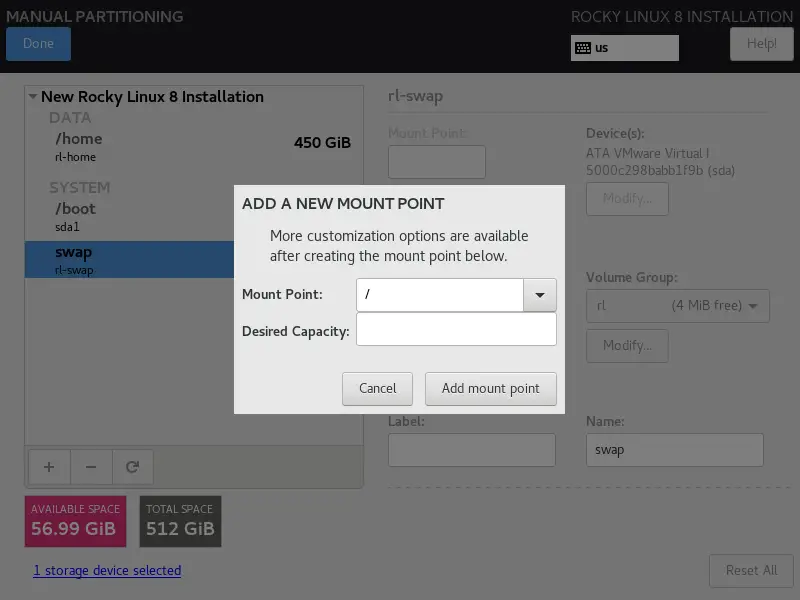
Task: Select the /home rl-home partition row
Action: point(194,147)
